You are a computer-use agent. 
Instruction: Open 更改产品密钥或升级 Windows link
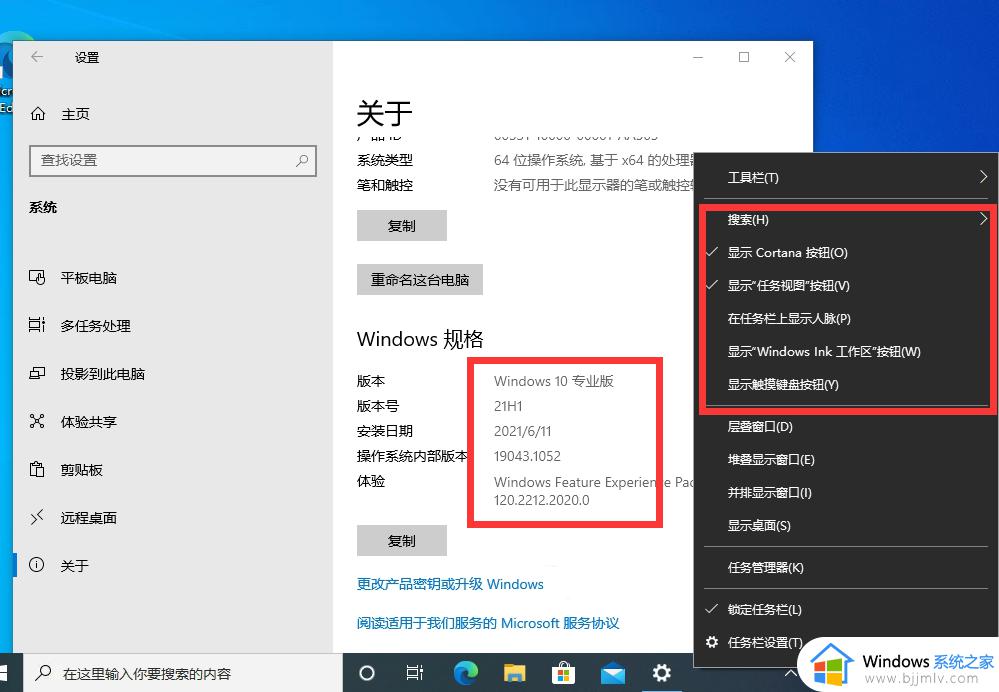[450, 584]
